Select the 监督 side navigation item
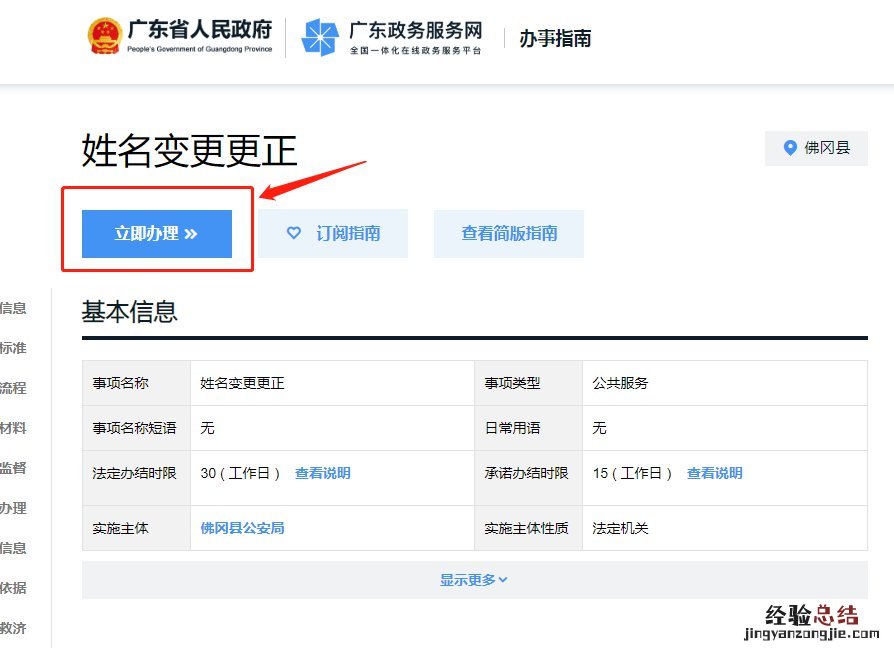The width and height of the screenshot is (894, 652). (13, 468)
